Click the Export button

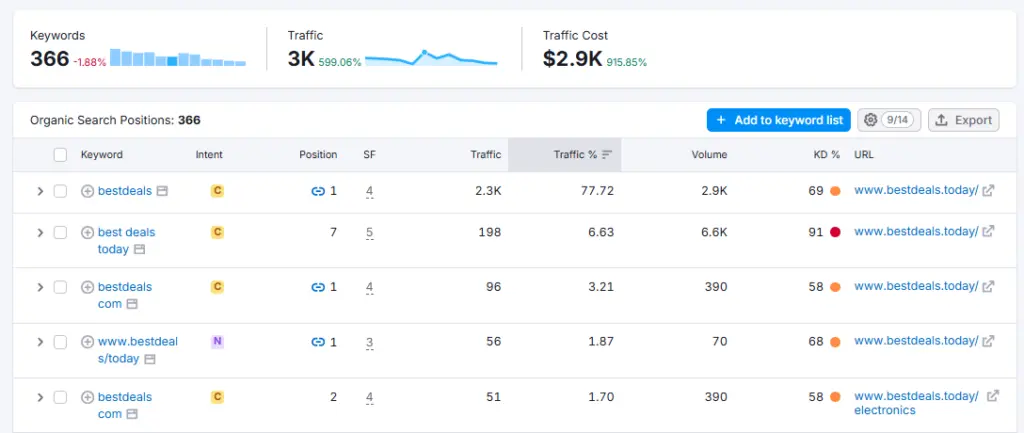point(963,120)
